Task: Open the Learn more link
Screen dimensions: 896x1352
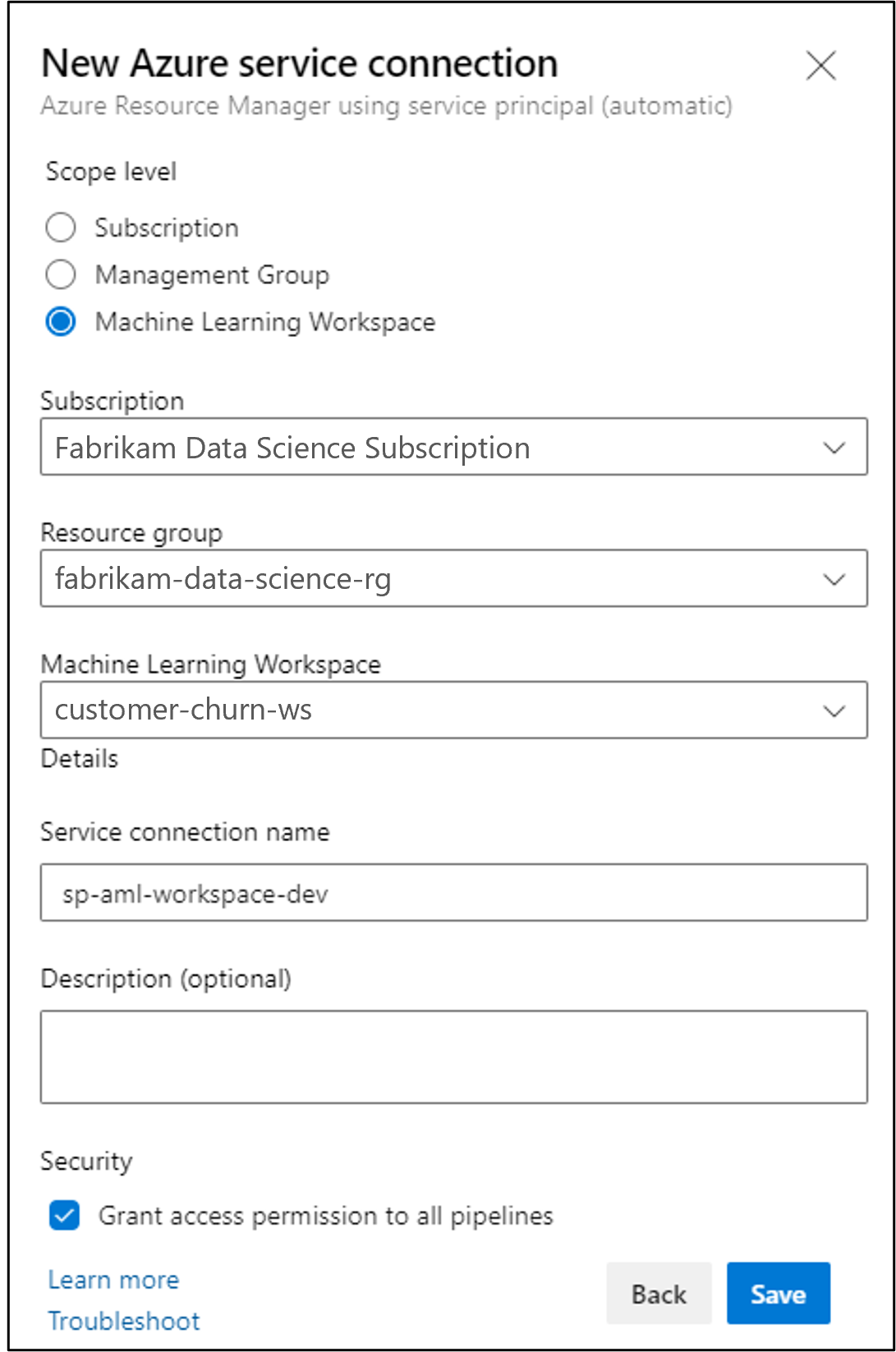Action: (113, 1280)
